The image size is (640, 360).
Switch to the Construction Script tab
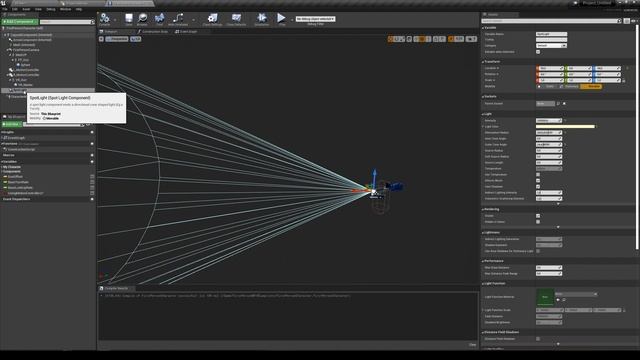click(x=153, y=31)
